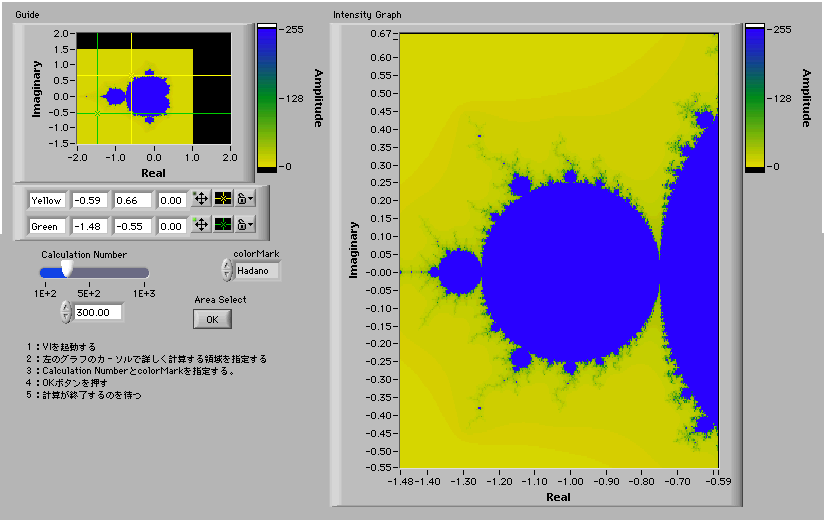
Task: Click the 0.67 top value on Imaginary axis
Action: (380, 34)
